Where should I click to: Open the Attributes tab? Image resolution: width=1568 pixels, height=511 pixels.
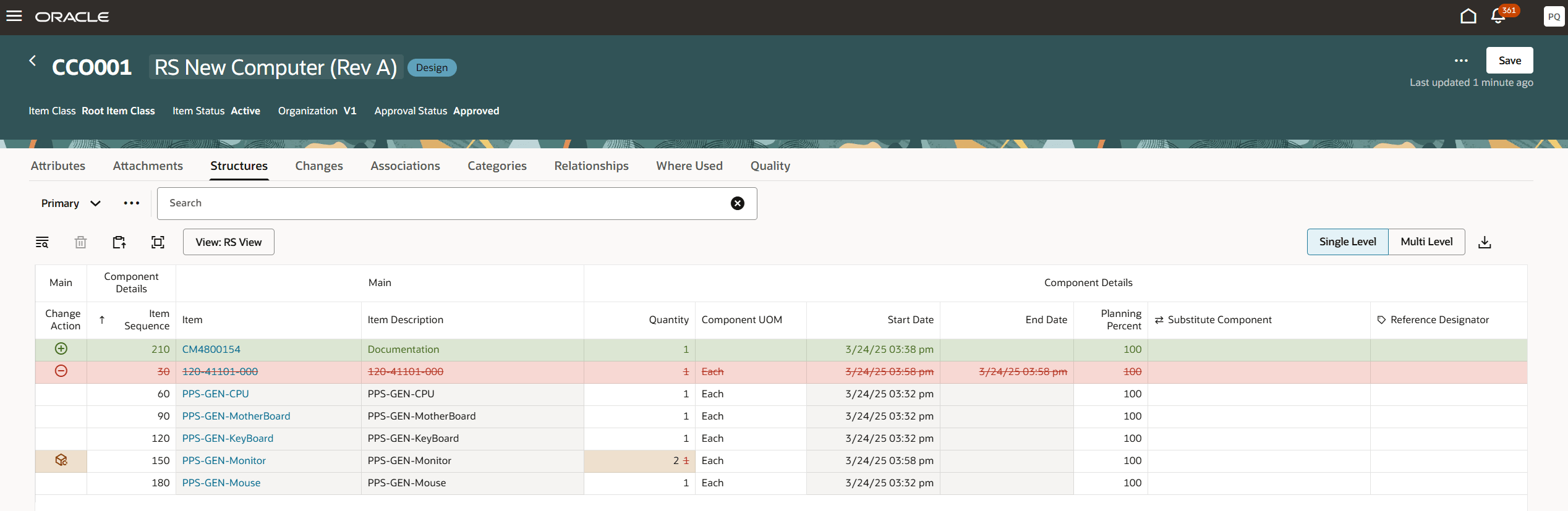58,166
